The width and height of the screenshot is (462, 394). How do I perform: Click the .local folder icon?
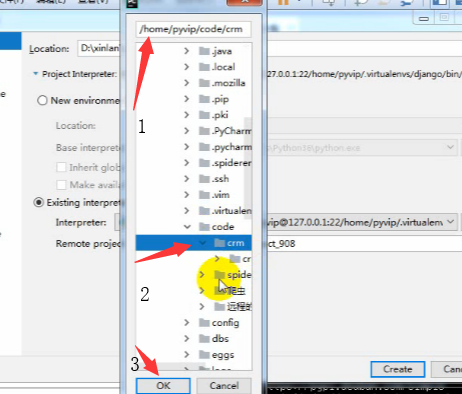point(204,67)
